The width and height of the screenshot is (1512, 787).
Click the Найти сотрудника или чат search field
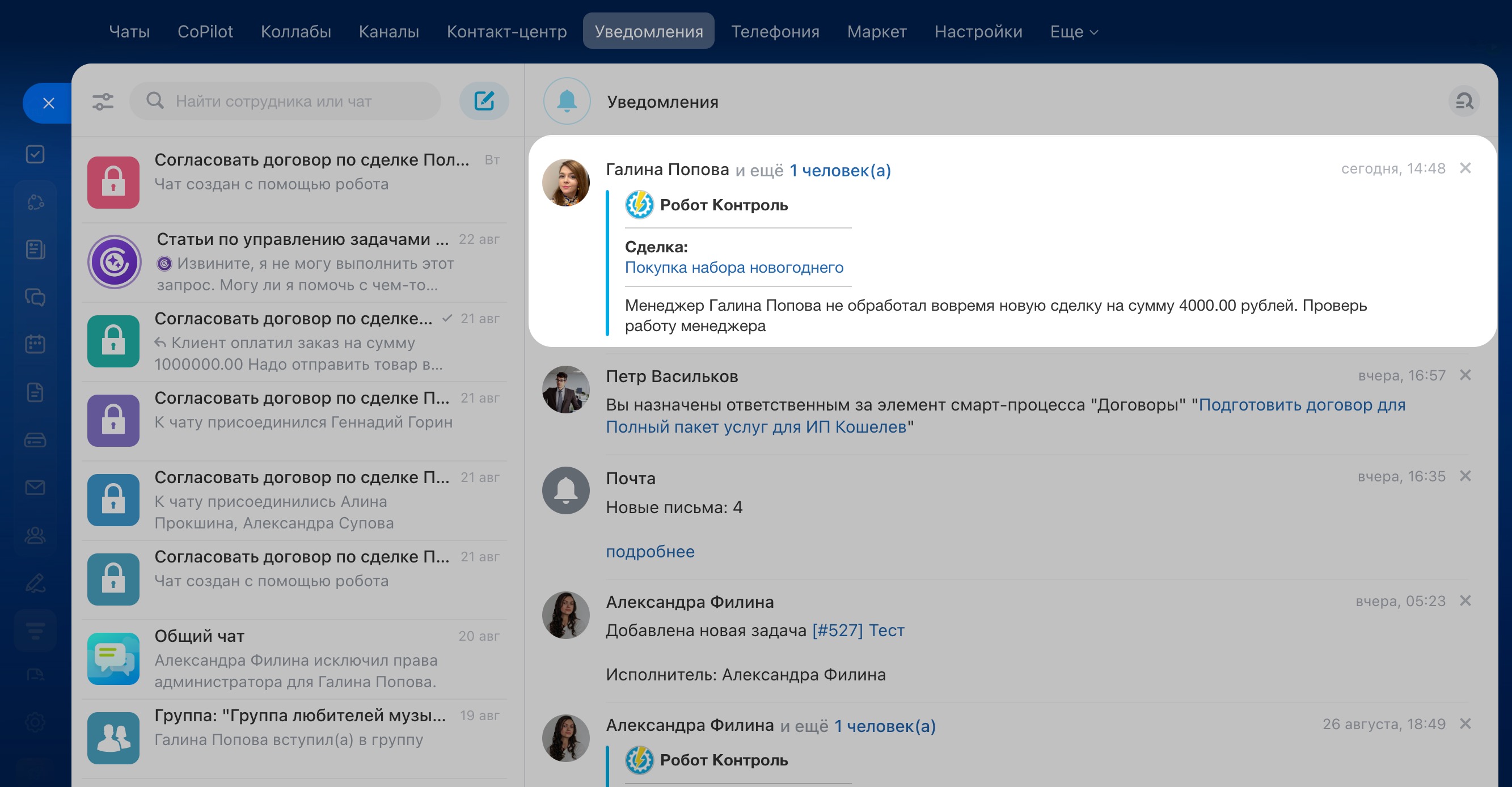tap(285, 101)
